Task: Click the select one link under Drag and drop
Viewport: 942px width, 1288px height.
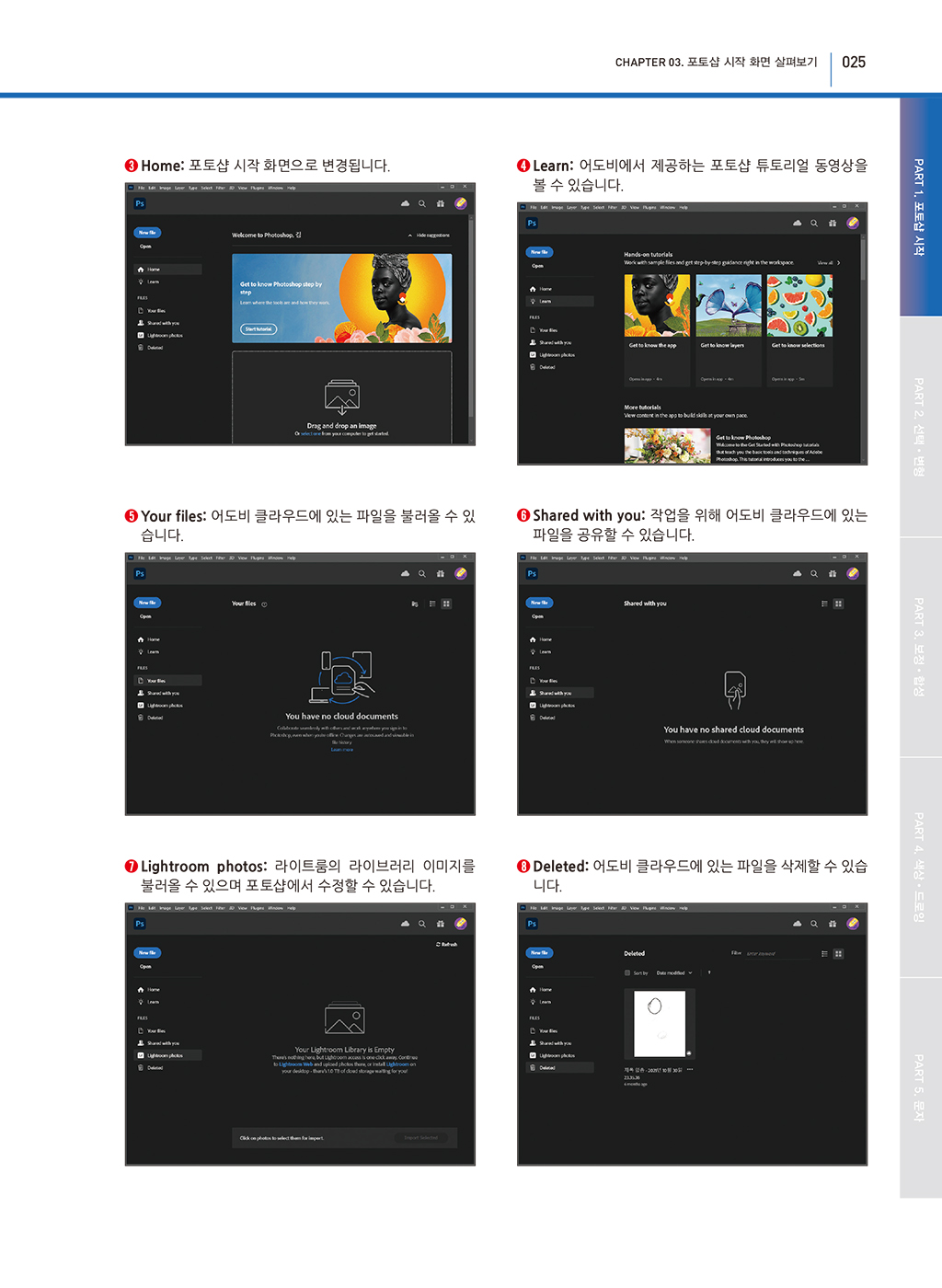Action: coord(311,434)
